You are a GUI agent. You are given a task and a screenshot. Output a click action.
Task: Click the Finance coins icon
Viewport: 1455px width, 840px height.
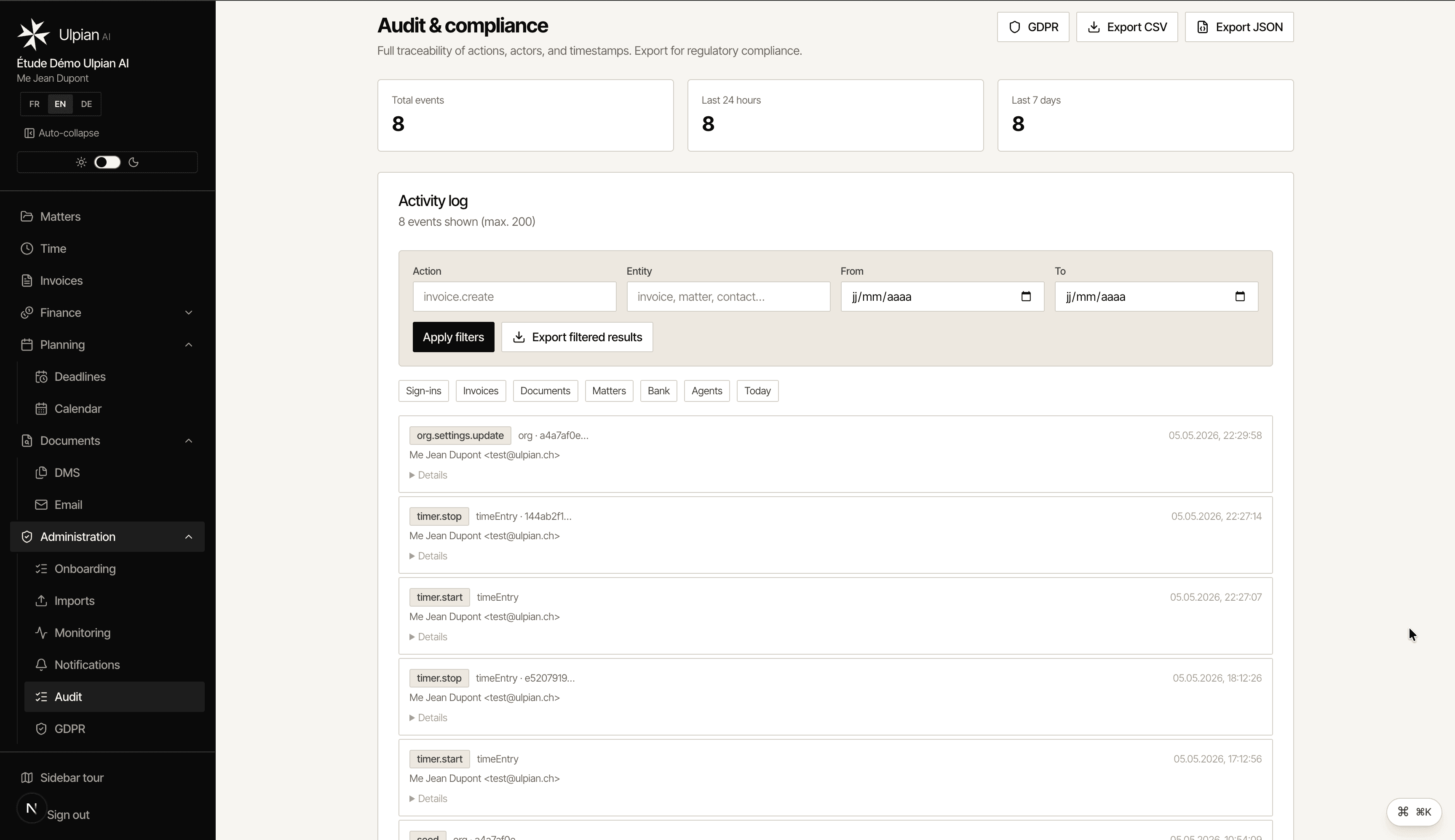click(x=27, y=313)
